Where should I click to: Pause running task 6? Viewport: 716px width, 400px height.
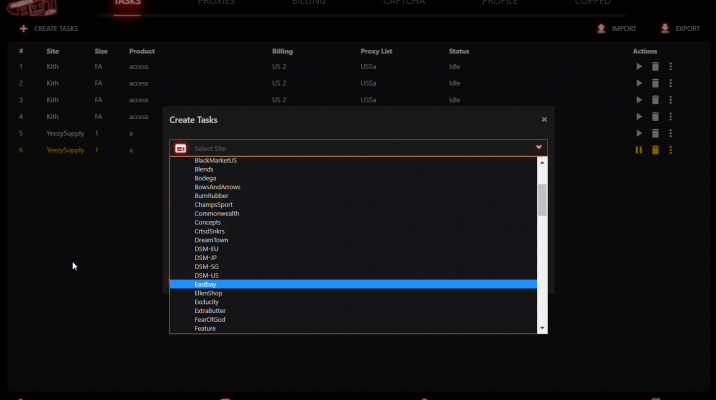639,150
